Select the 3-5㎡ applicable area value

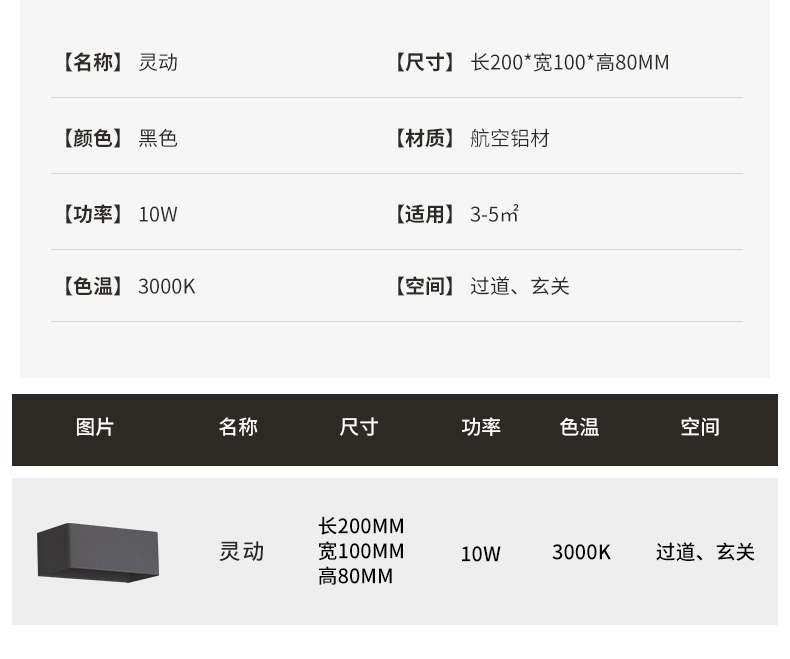pos(494,214)
